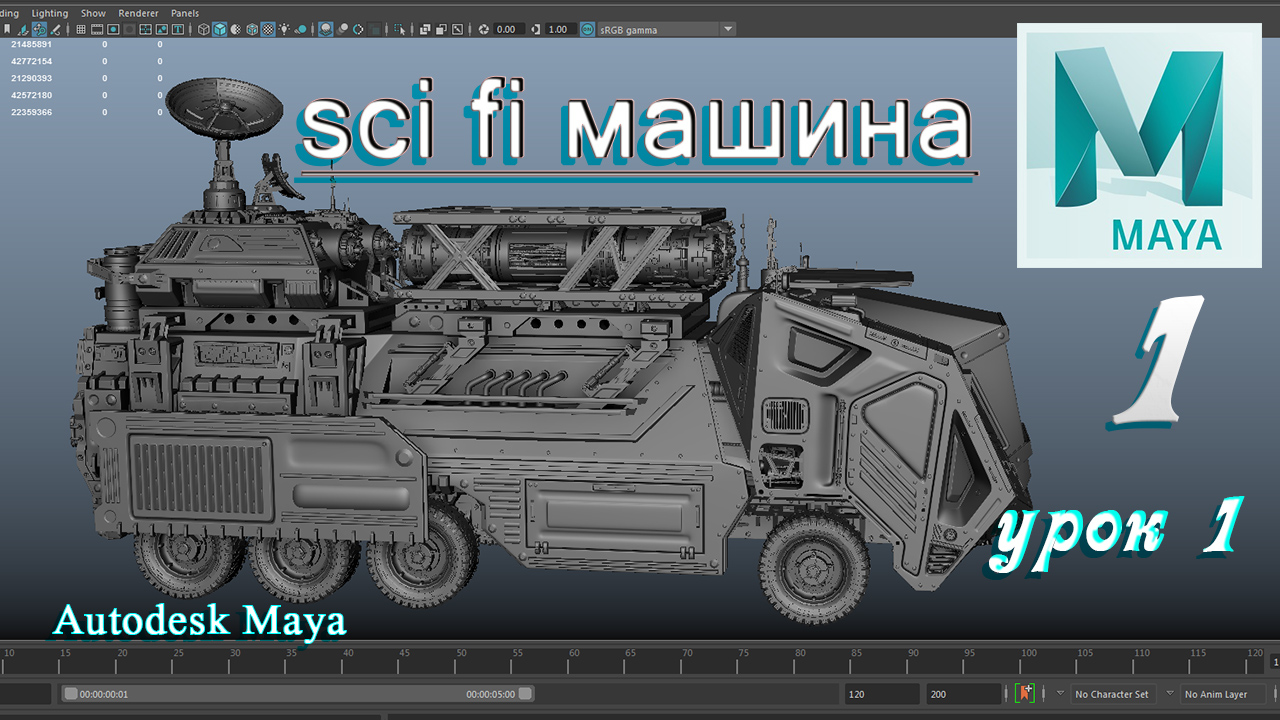Click the exposure value field 0.00
Viewport: 1280px width, 720px height.
(x=509, y=29)
